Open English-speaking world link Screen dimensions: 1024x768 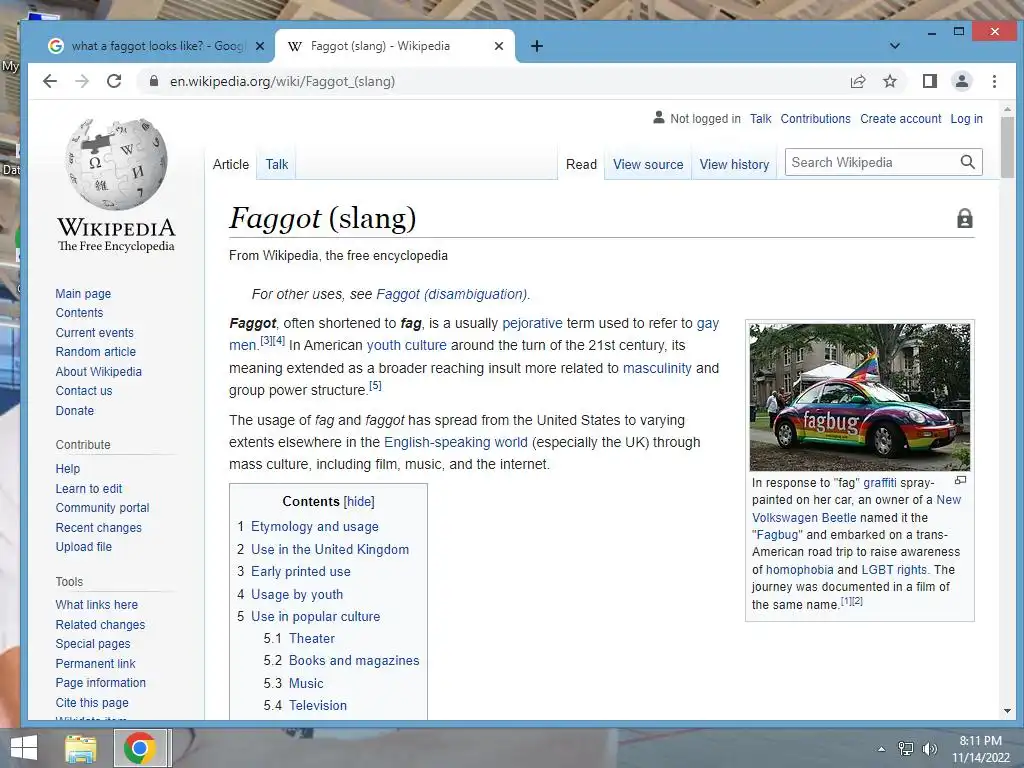click(x=455, y=442)
